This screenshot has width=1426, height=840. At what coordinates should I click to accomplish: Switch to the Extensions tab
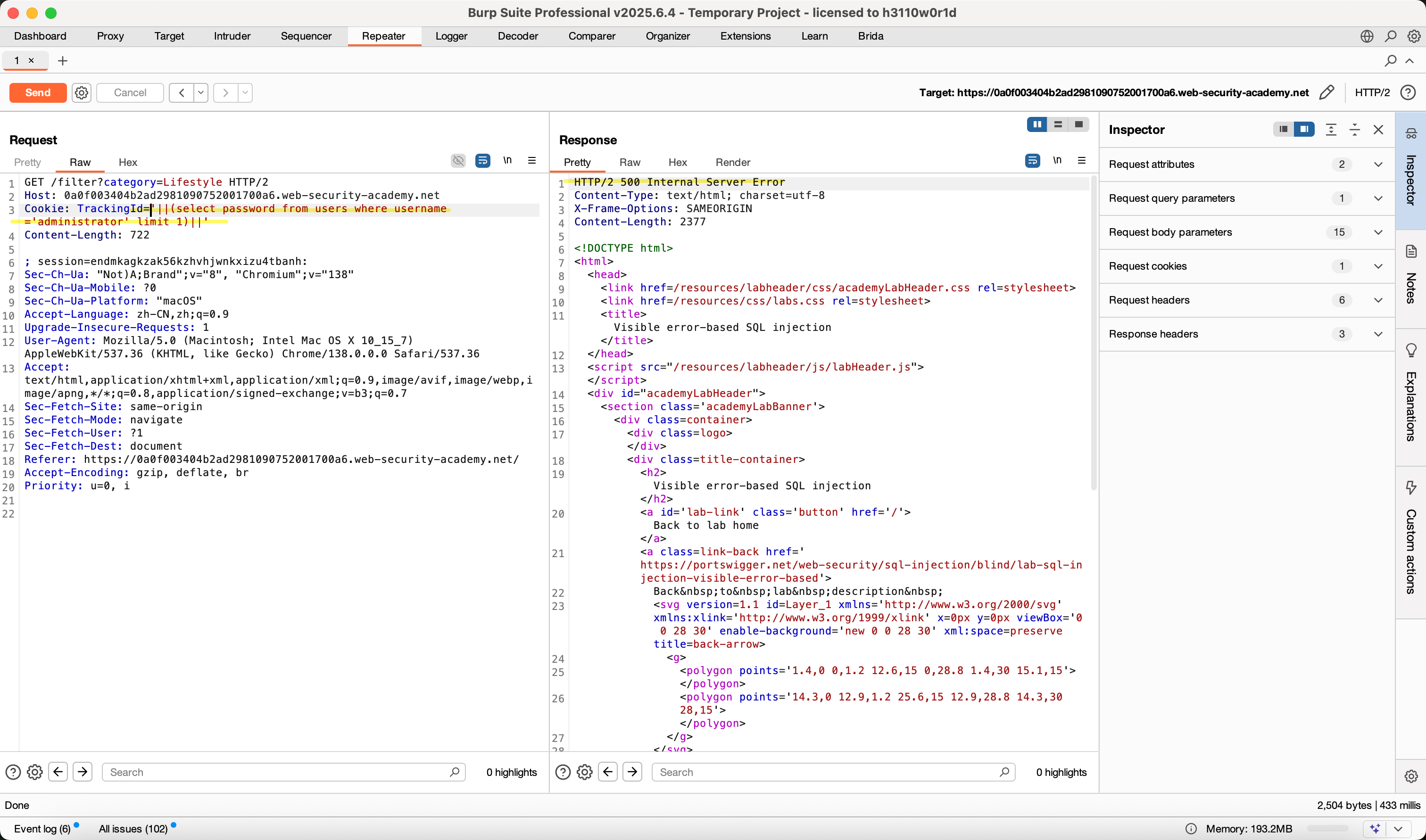tap(746, 36)
